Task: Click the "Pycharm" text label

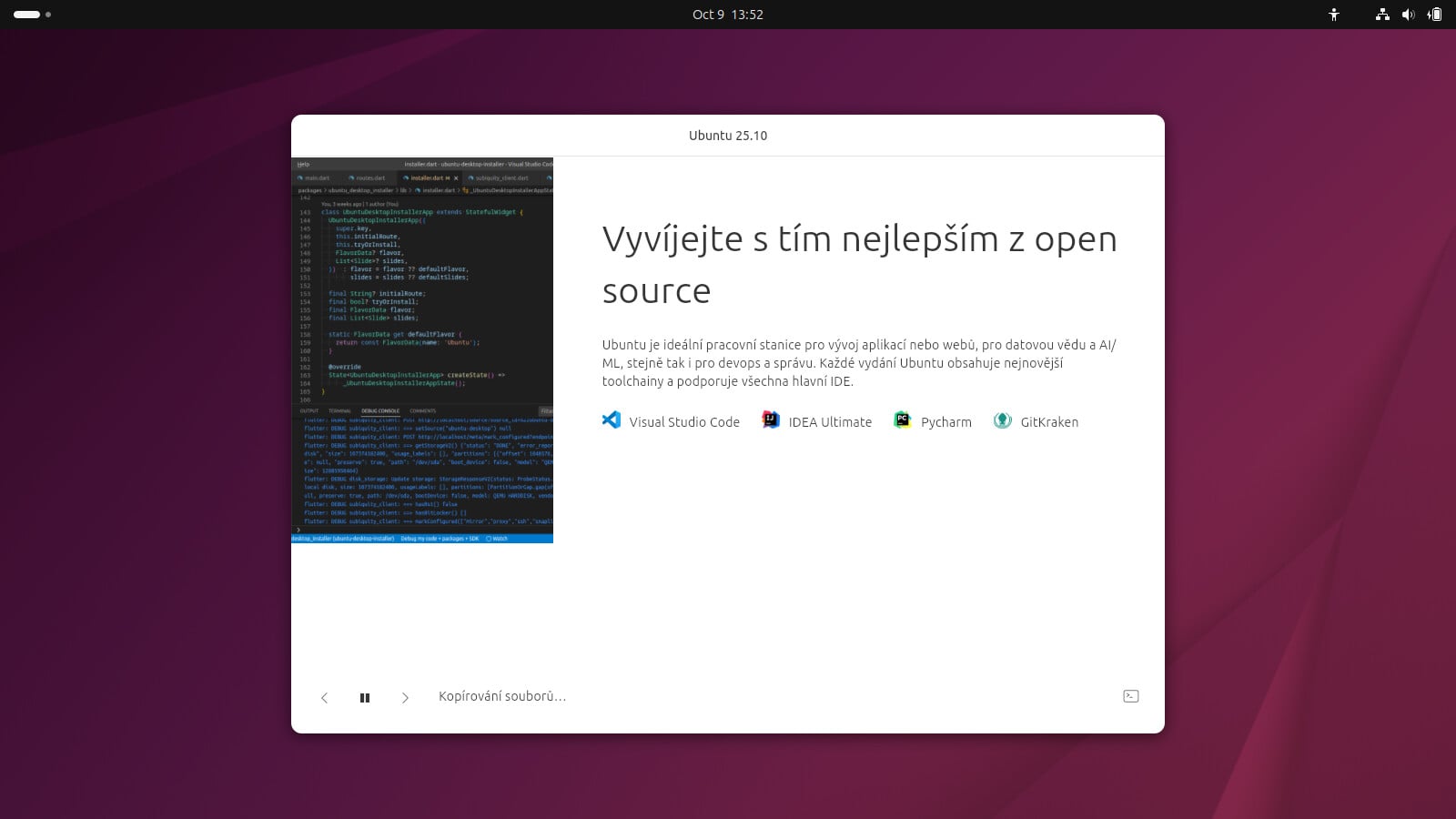Action: click(x=945, y=422)
